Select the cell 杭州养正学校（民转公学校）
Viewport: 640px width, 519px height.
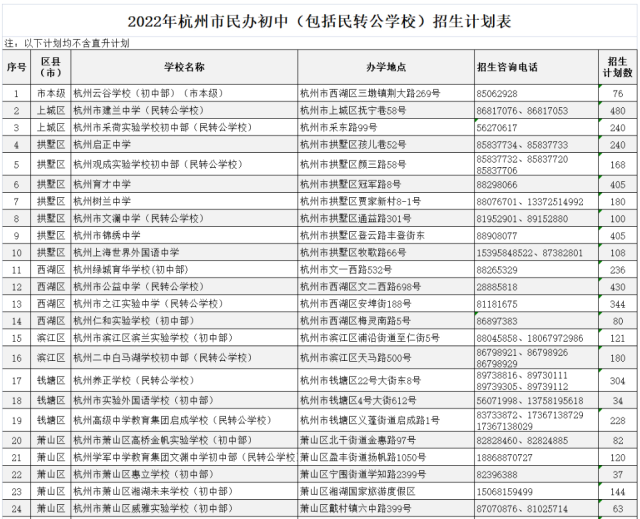[x=184, y=381]
